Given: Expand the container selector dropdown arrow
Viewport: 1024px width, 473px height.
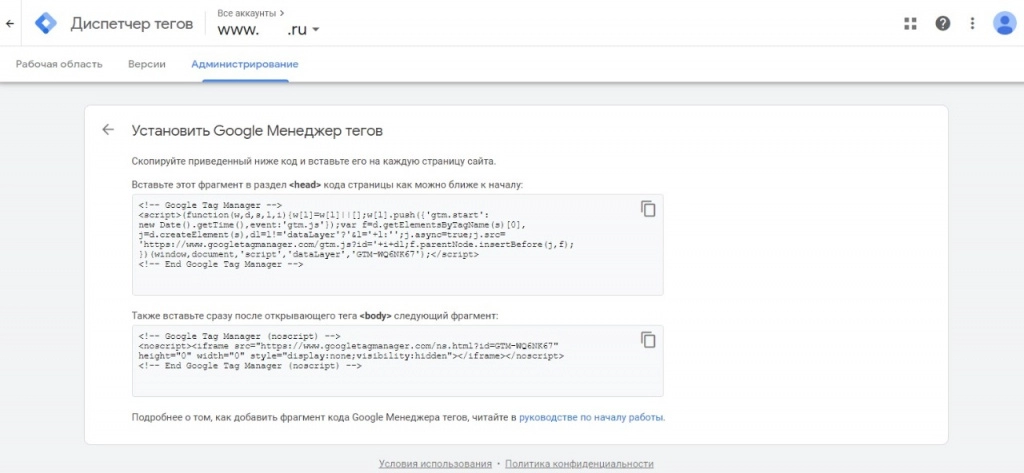Looking at the screenshot, I should coord(316,29).
